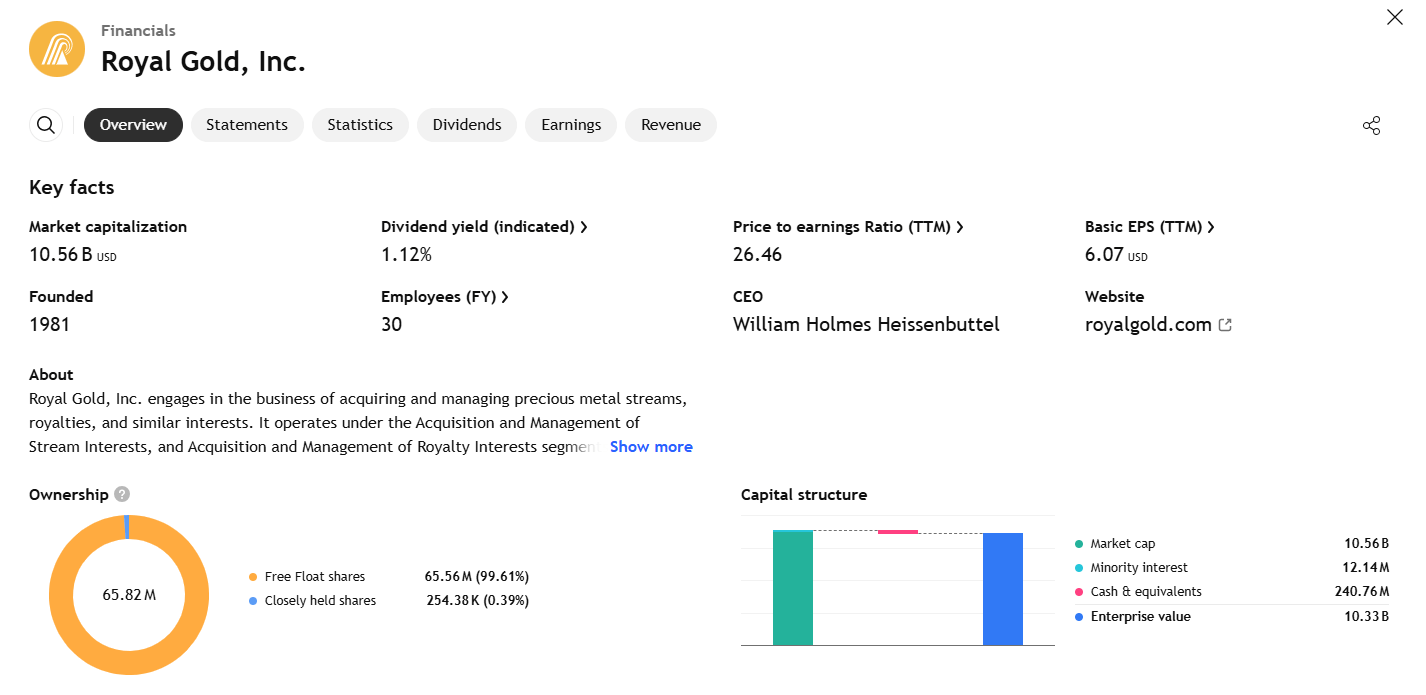Click the 1.12% dividend yield value
This screenshot has height=695, width=1426.
point(406,255)
